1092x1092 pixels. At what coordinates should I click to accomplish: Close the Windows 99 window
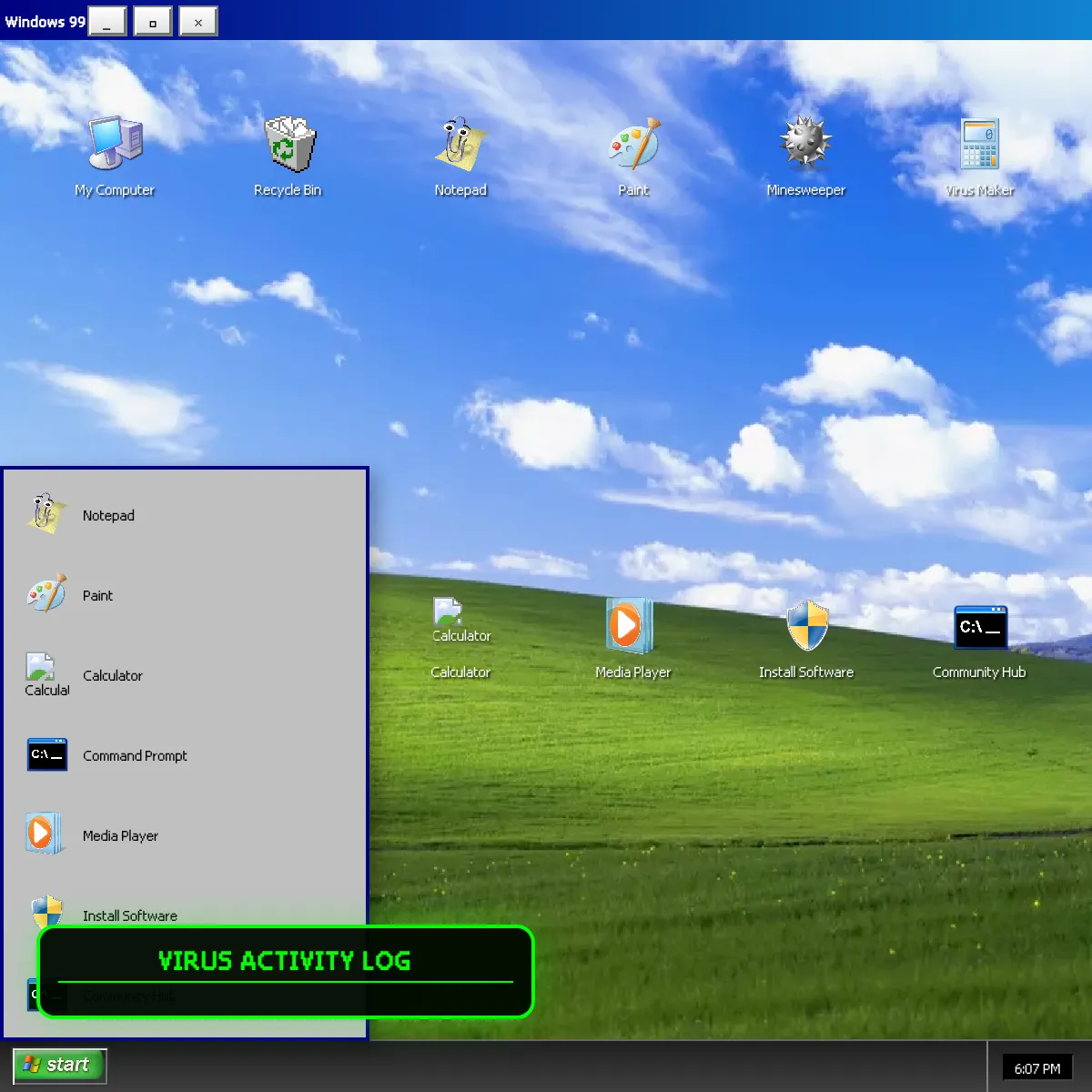coord(198,22)
